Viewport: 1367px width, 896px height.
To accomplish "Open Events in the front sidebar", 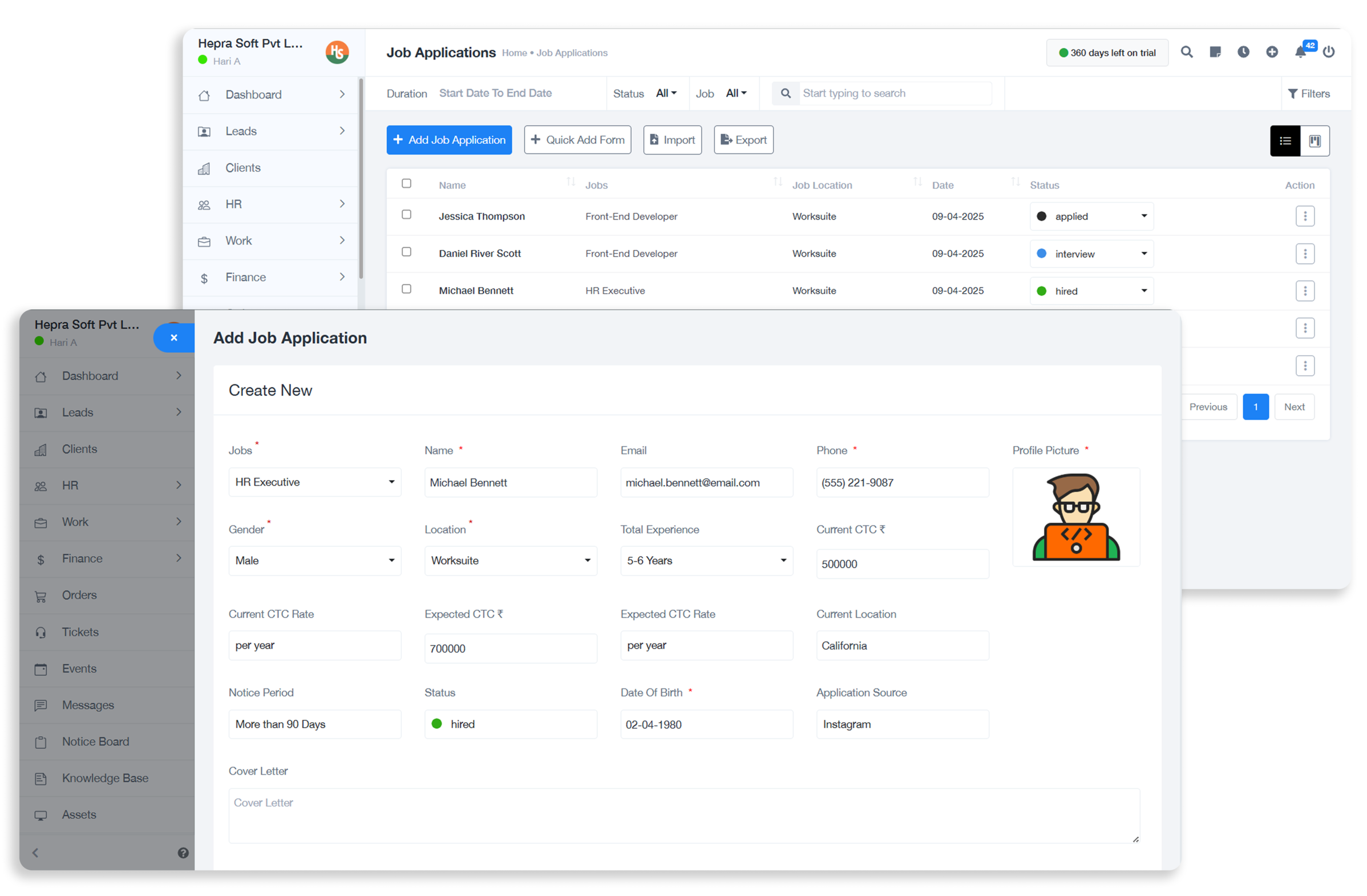I will tap(107, 668).
